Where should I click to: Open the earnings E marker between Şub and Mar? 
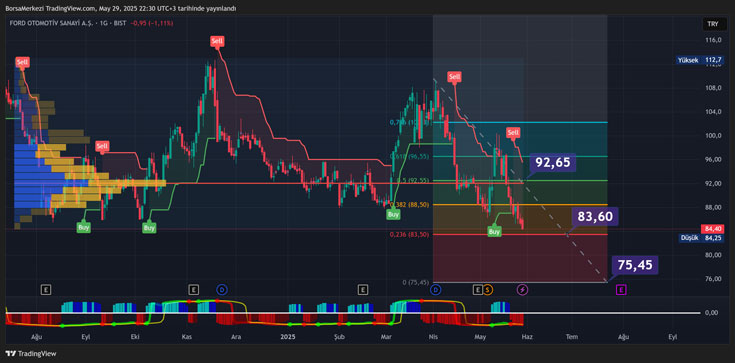363,290
